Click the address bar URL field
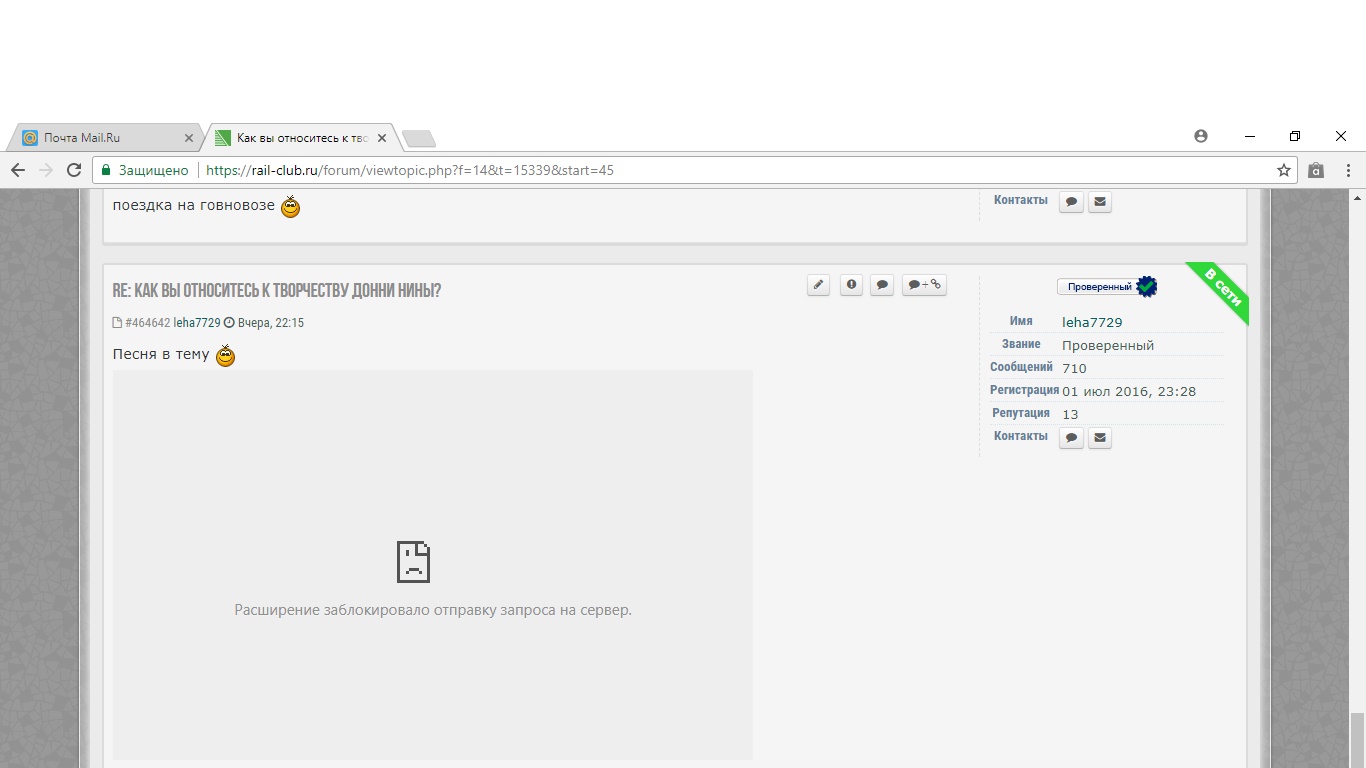Image resolution: width=1366 pixels, height=768 pixels. click(x=700, y=170)
